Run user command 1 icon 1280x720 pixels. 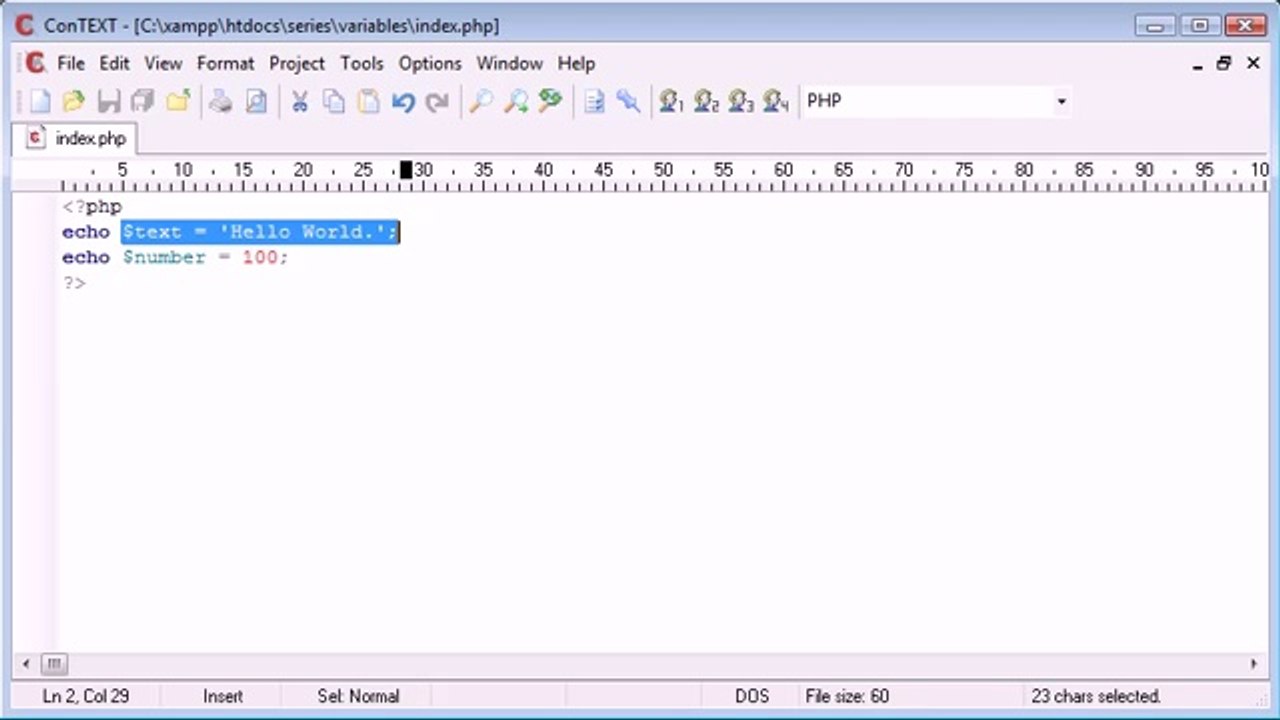pos(671,101)
